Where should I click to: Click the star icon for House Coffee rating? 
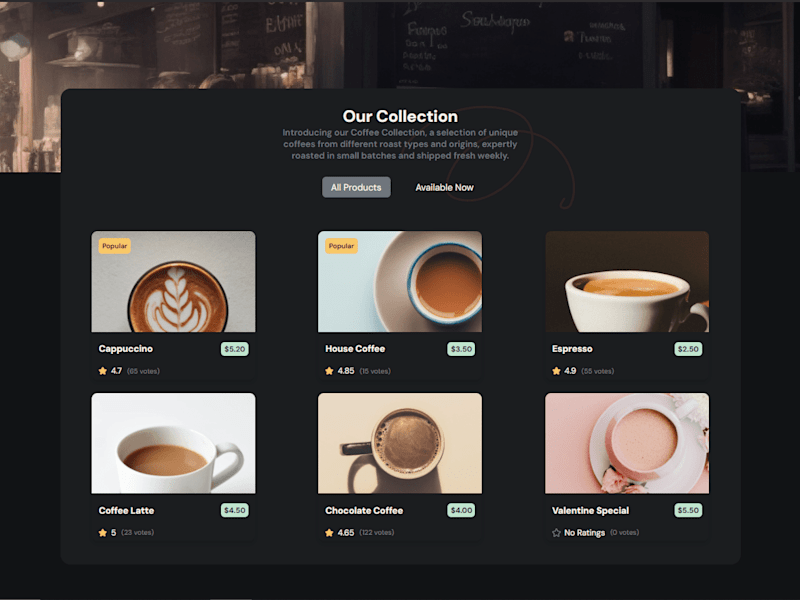[329, 371]
